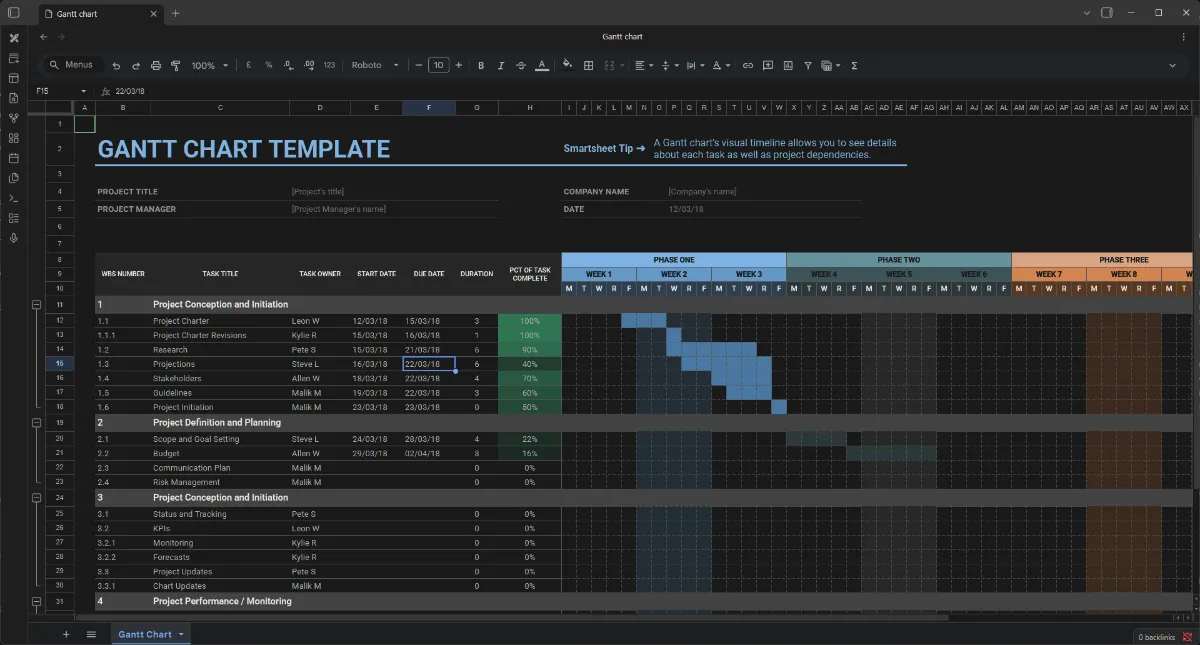Click the font size field showing 10
The height and width of the screenshot is (645, 1200).
pos(438,65)
